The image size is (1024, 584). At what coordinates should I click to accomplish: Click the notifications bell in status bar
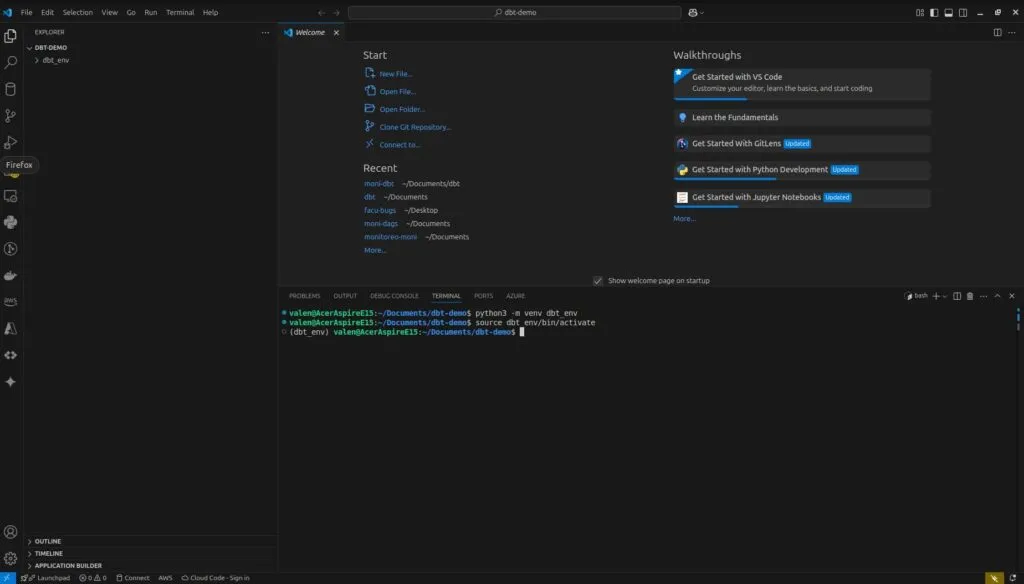point(1012,578)
